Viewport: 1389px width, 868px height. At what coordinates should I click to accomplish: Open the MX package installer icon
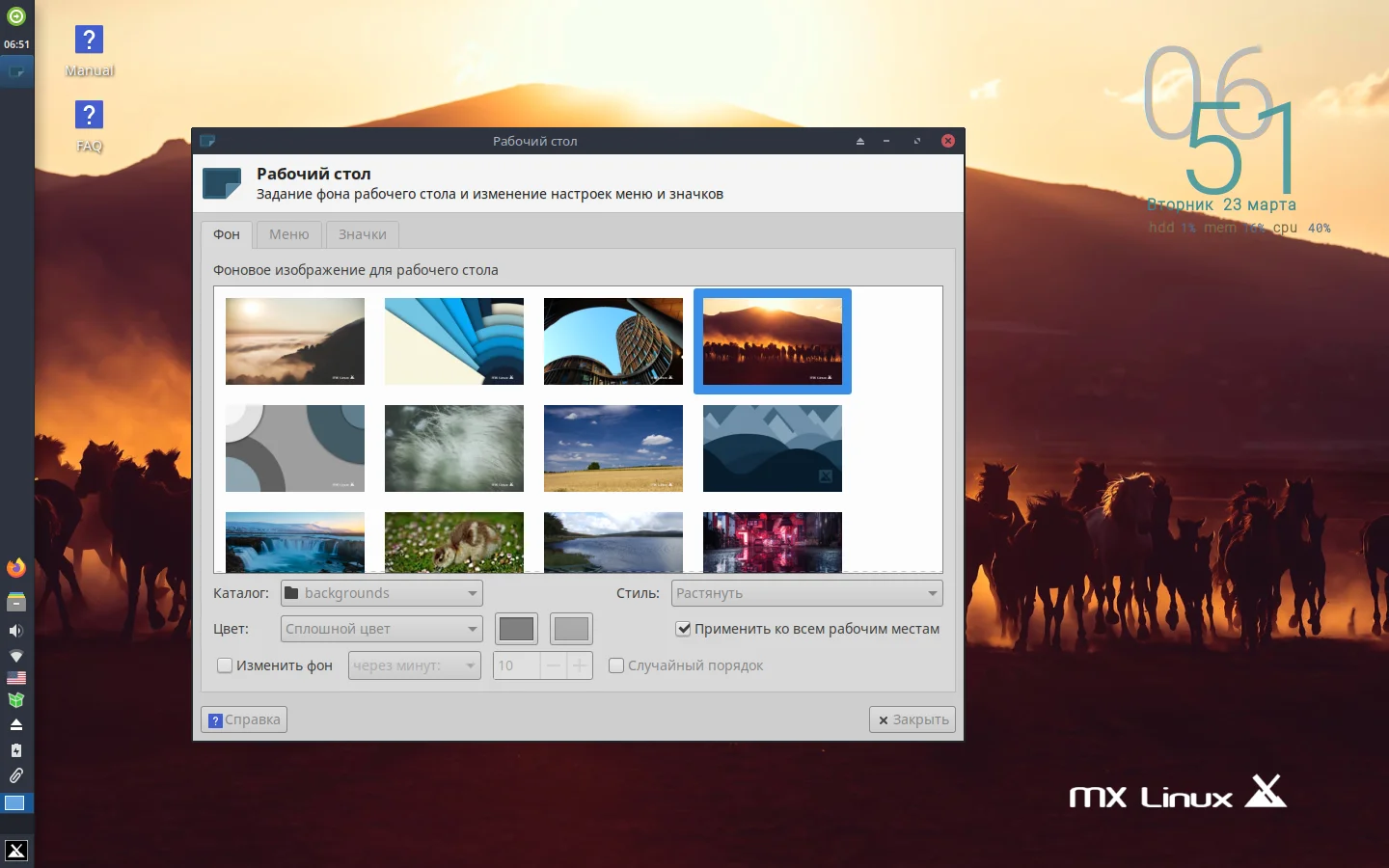15,699
